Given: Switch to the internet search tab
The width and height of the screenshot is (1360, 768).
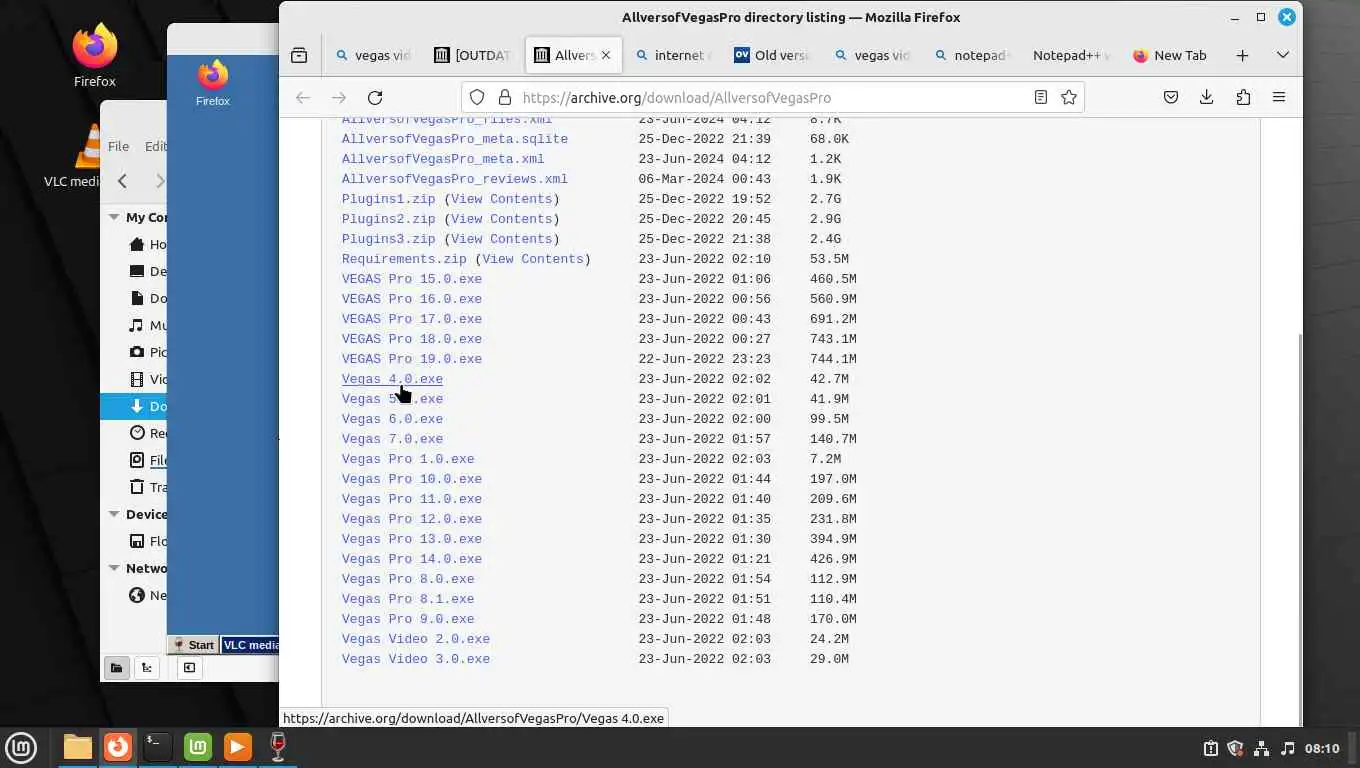Looking at the screenshot, I should click(673, 56).
